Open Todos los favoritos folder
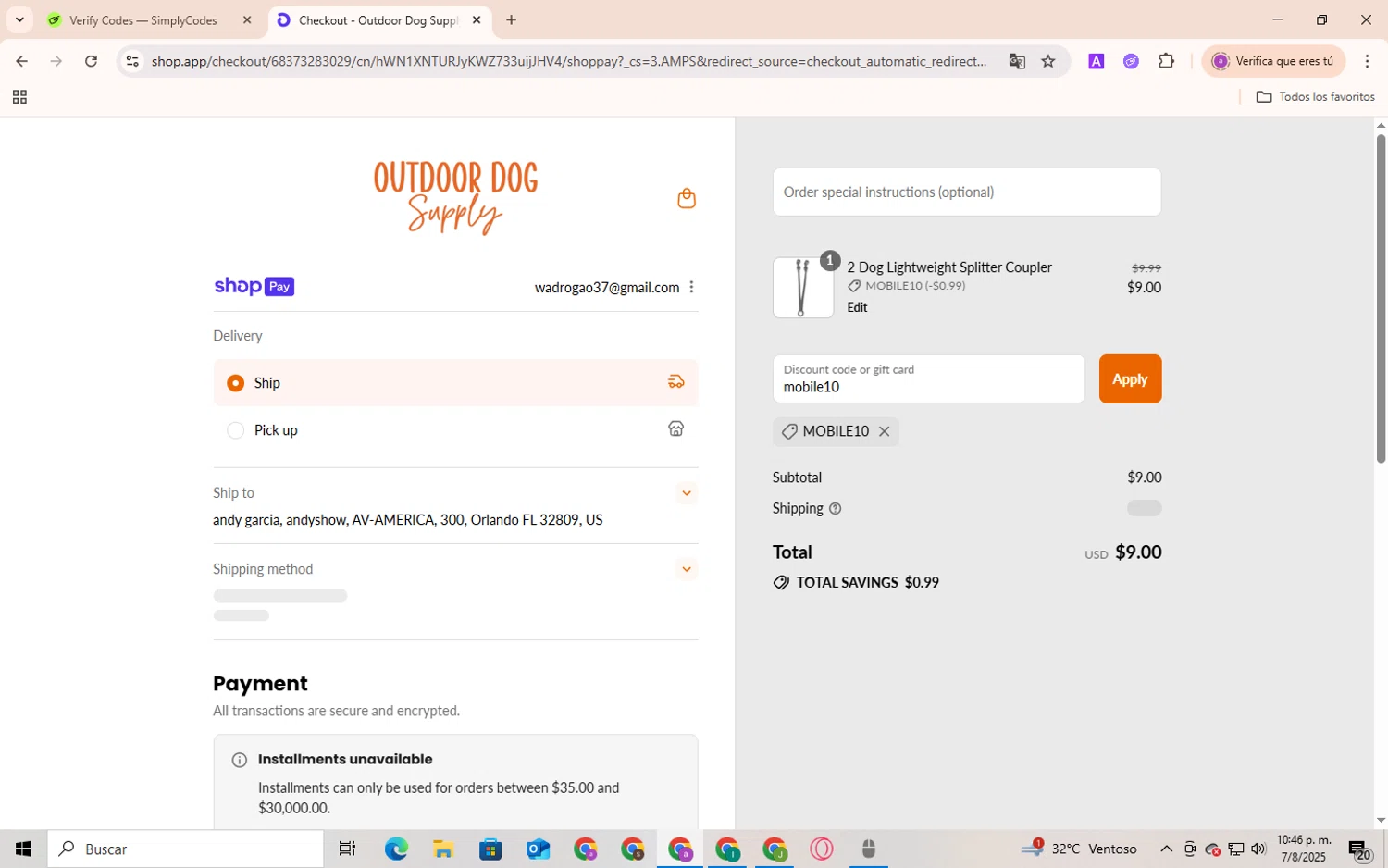1388x868 pixels. click(x=1315, y=97)
